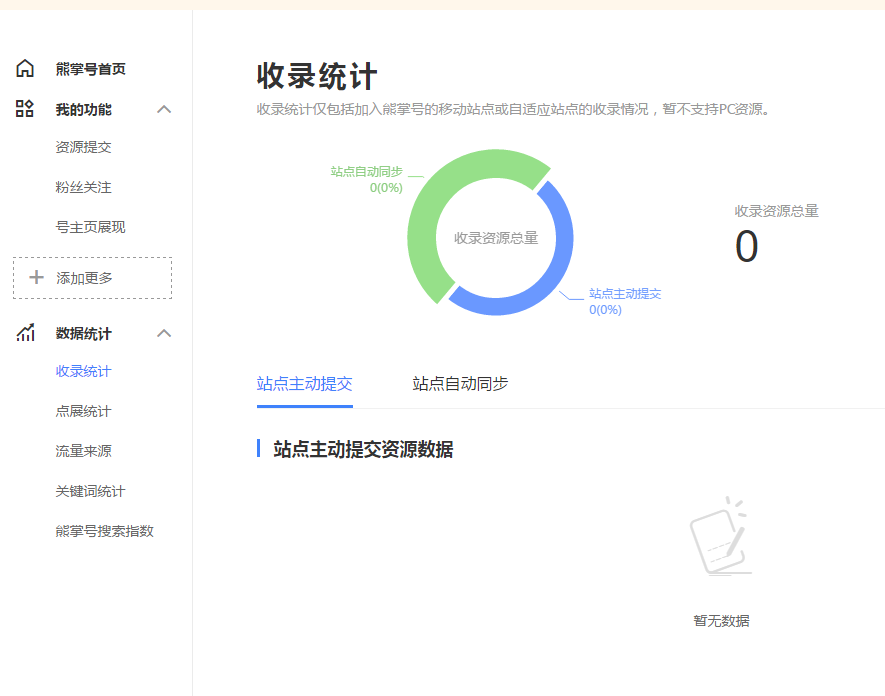885x696 pixels.
Task: Navigate to 流量来源 statistics
Action: coord(83,451)
